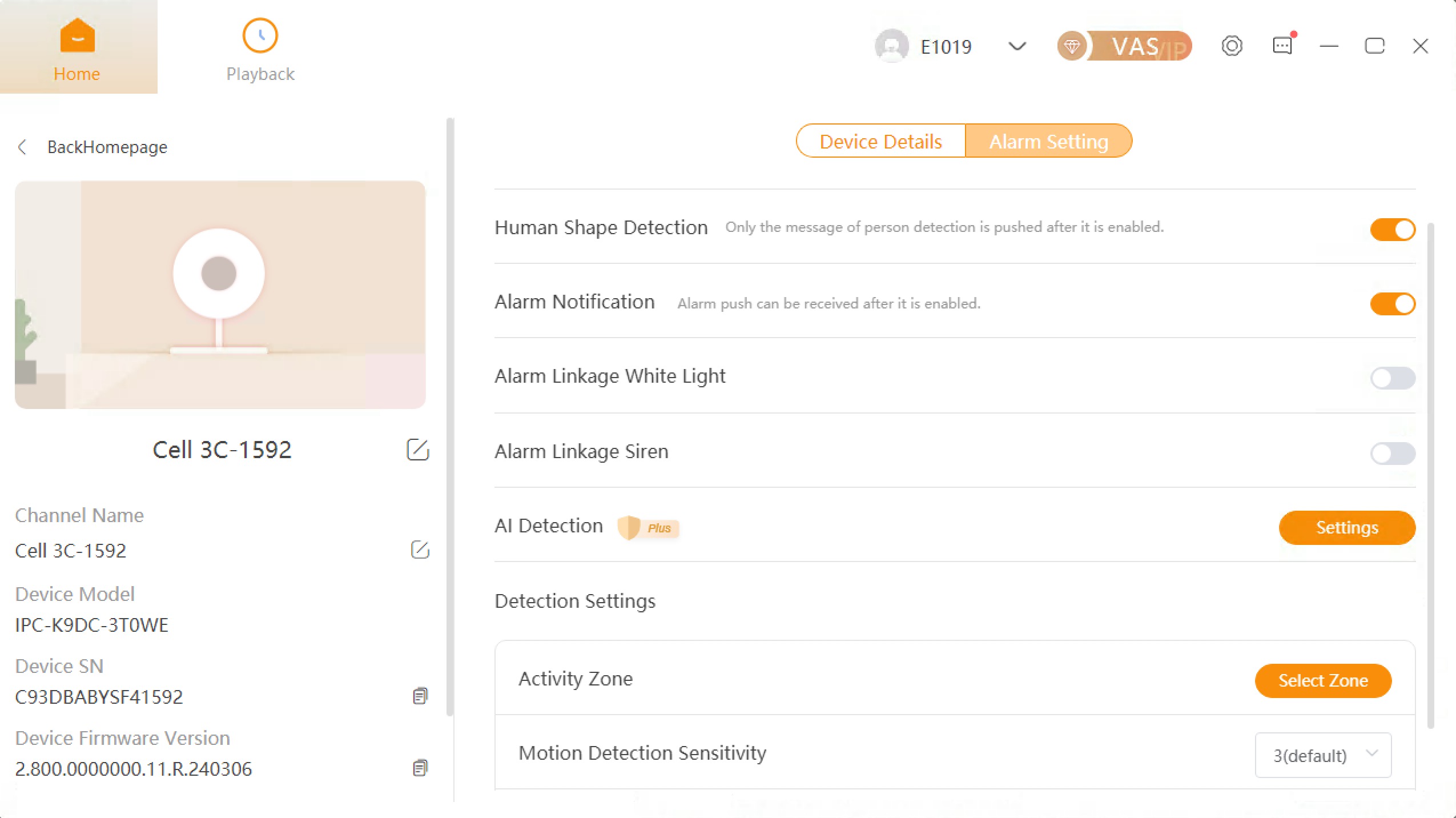Image resolution: width=1456 pixels, height=818 pixels.
Task: Switch to the Device Details tab
Action: [x=880, y=141]
